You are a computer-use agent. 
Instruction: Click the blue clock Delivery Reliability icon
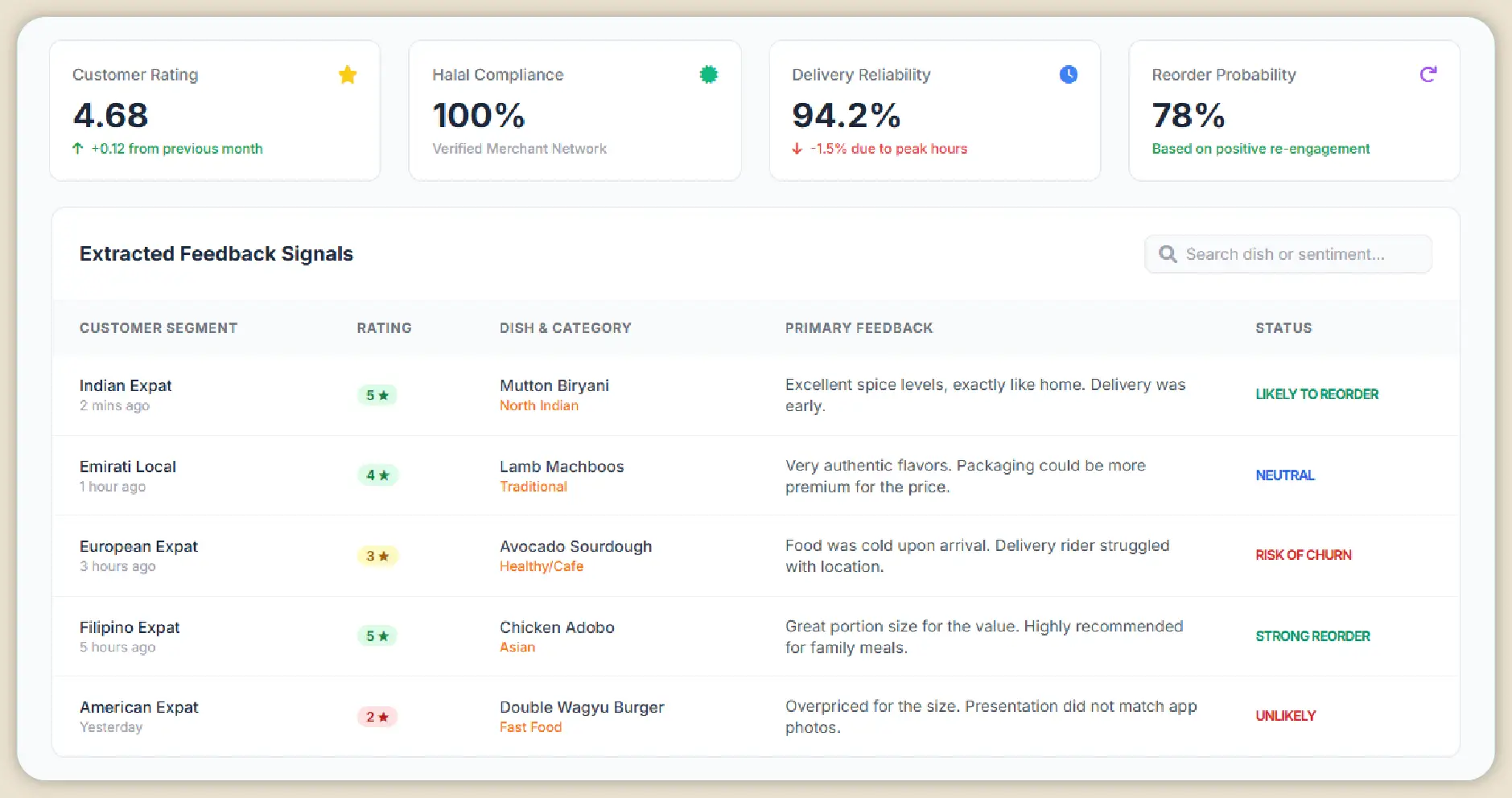click(1068, 75)
